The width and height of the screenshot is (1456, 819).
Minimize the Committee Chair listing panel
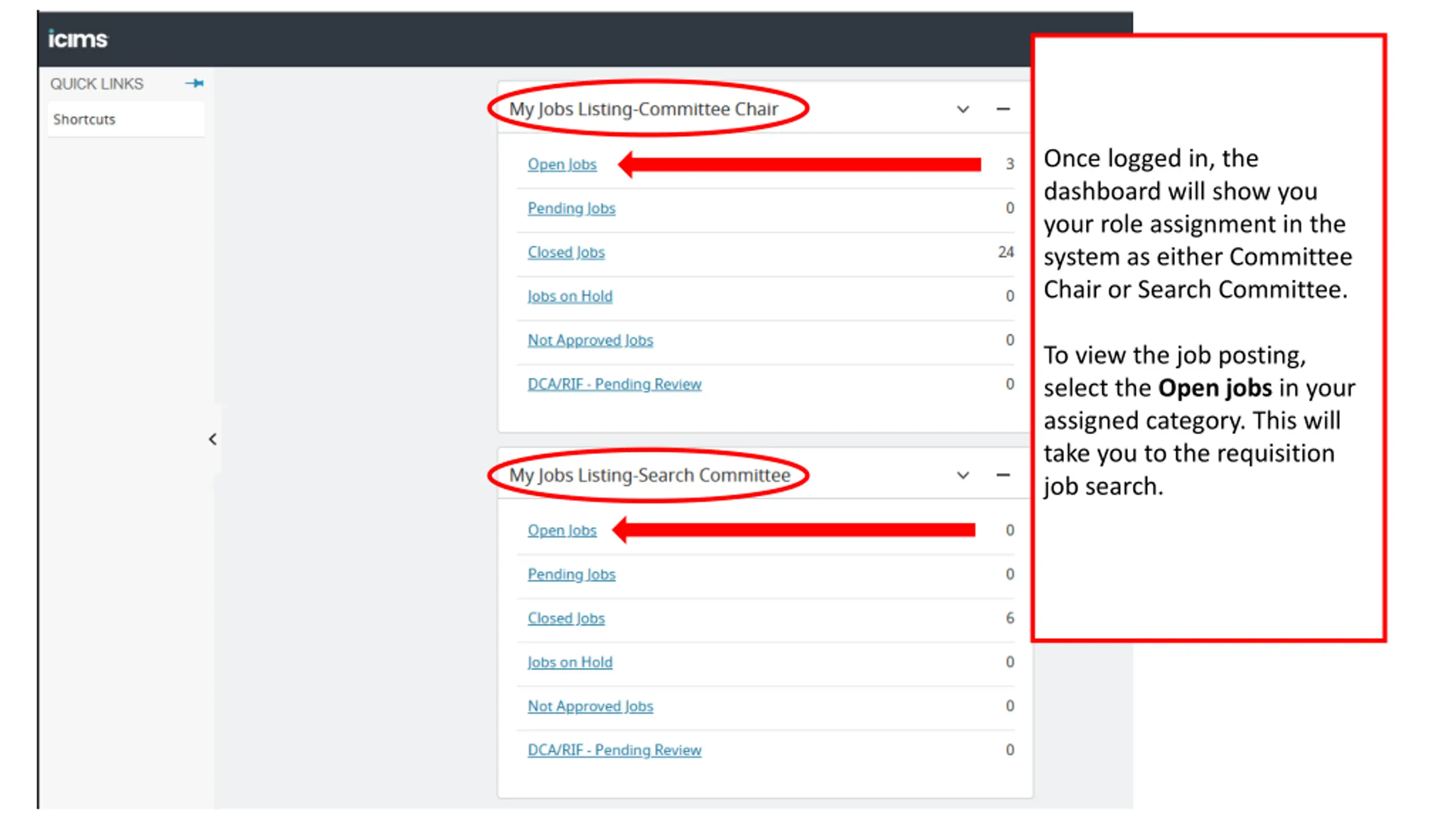click(1003, 109)
